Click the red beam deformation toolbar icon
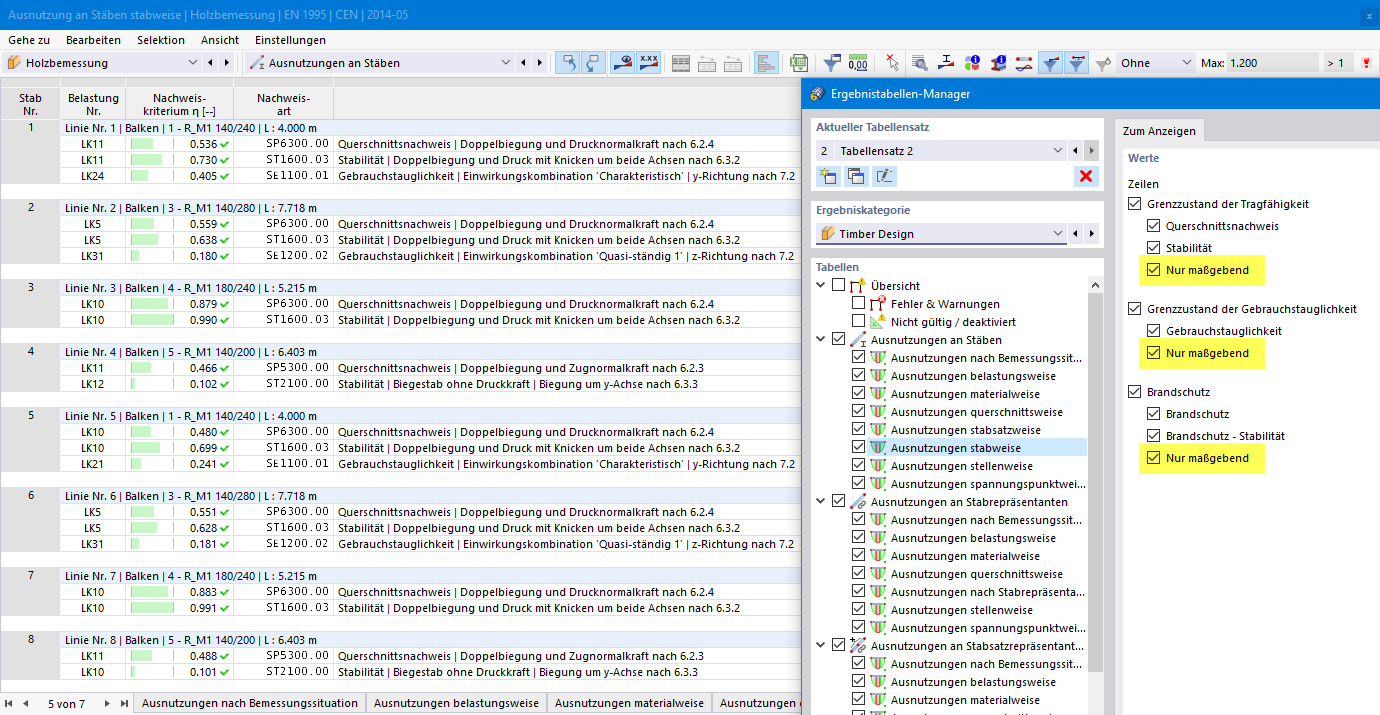This screenshot has height=715, width=1380. (1024, 63)
